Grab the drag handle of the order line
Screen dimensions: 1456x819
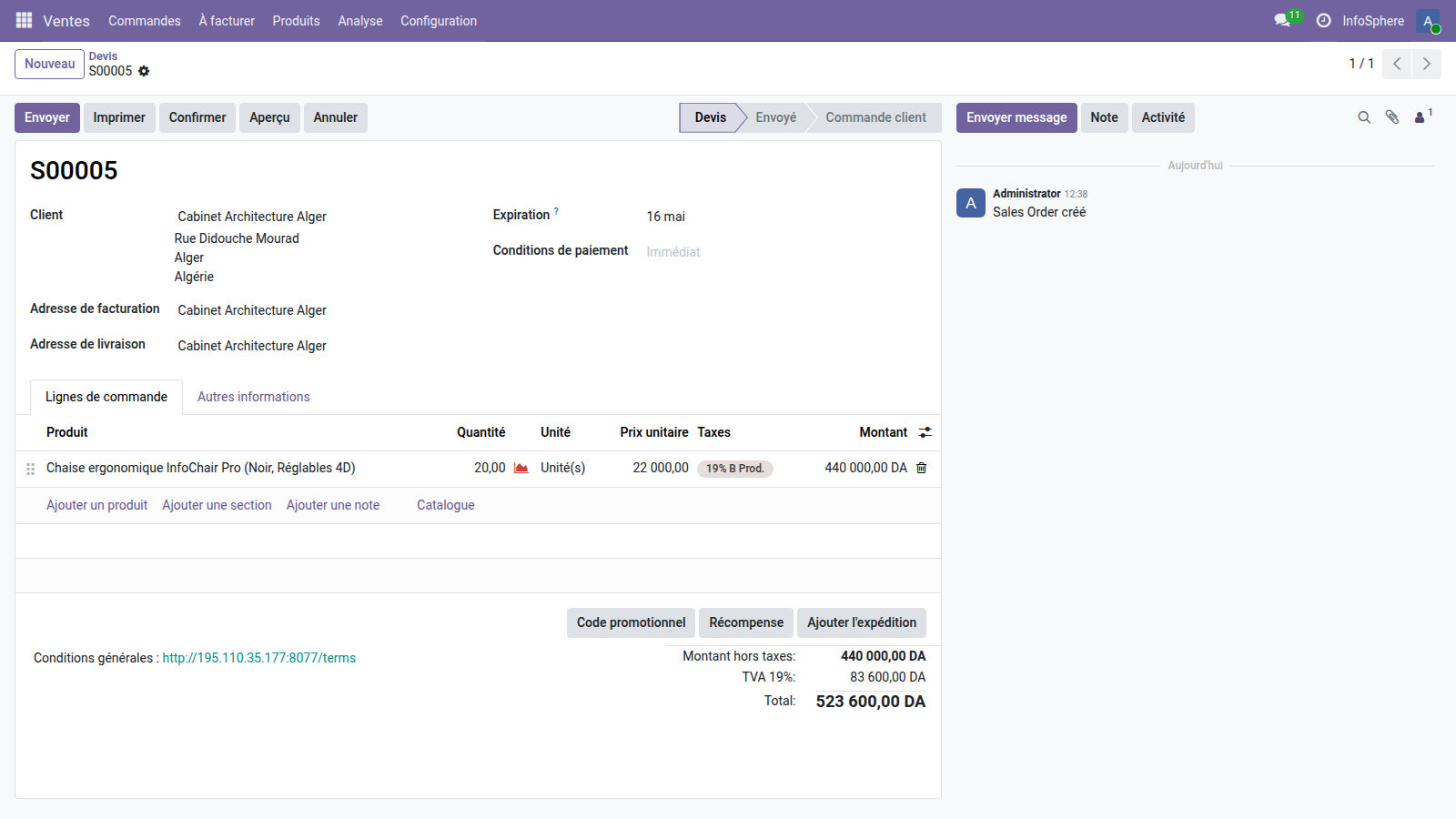click(30, 469)
